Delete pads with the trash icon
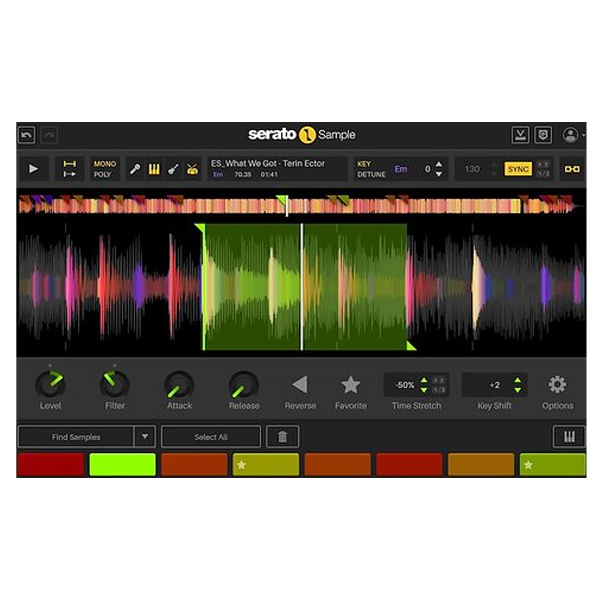 (282, 437)
